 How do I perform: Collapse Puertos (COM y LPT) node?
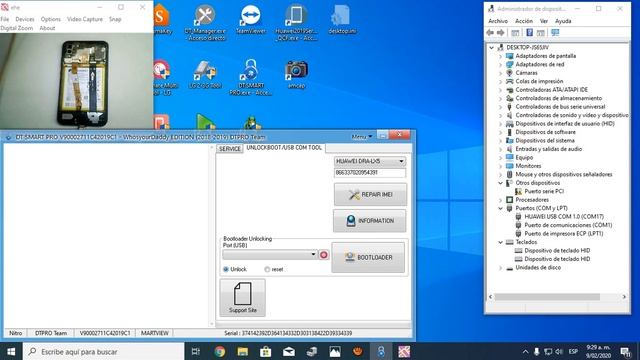500,208
